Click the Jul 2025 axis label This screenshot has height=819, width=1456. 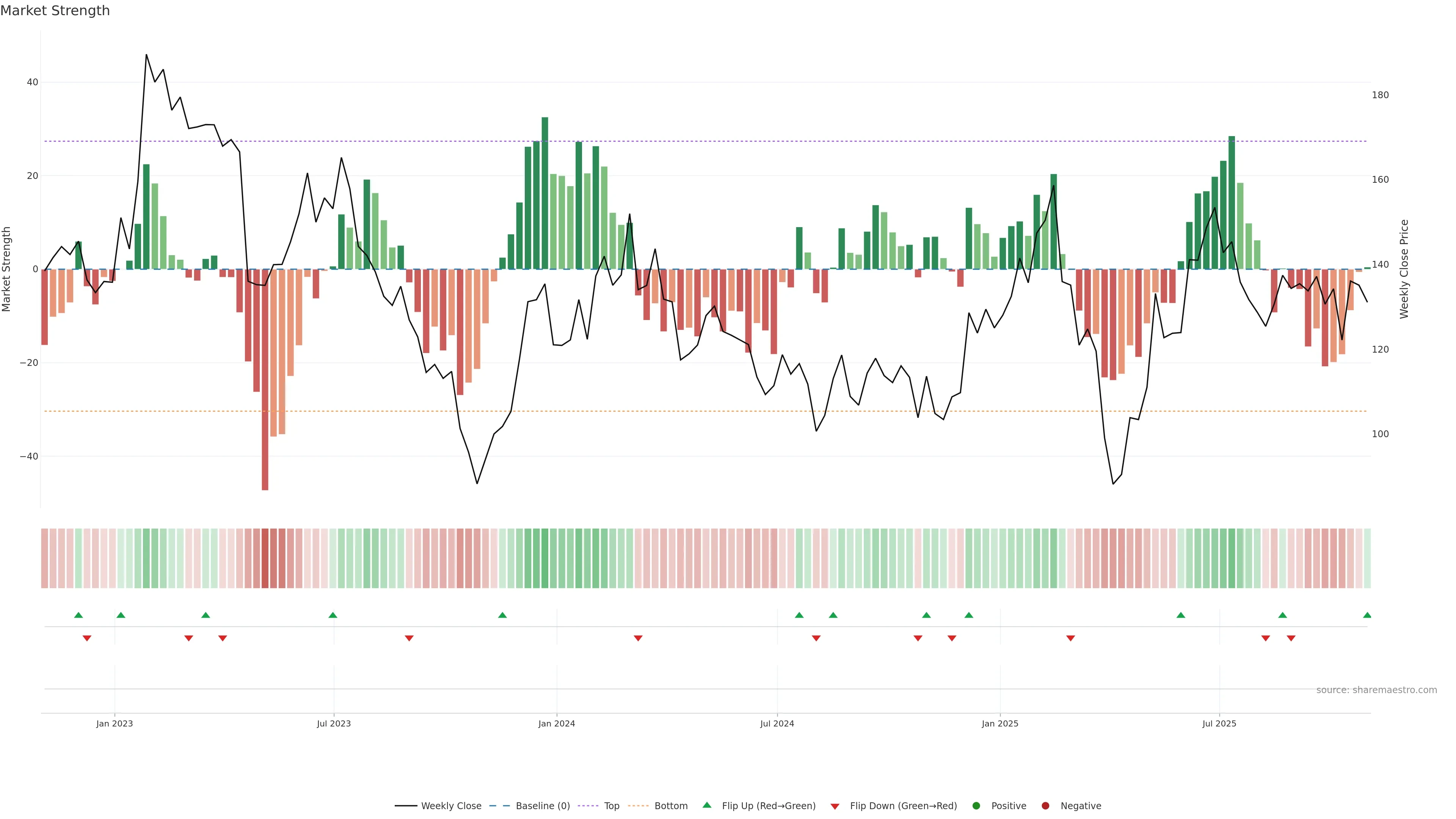(x=1219, y=723)
